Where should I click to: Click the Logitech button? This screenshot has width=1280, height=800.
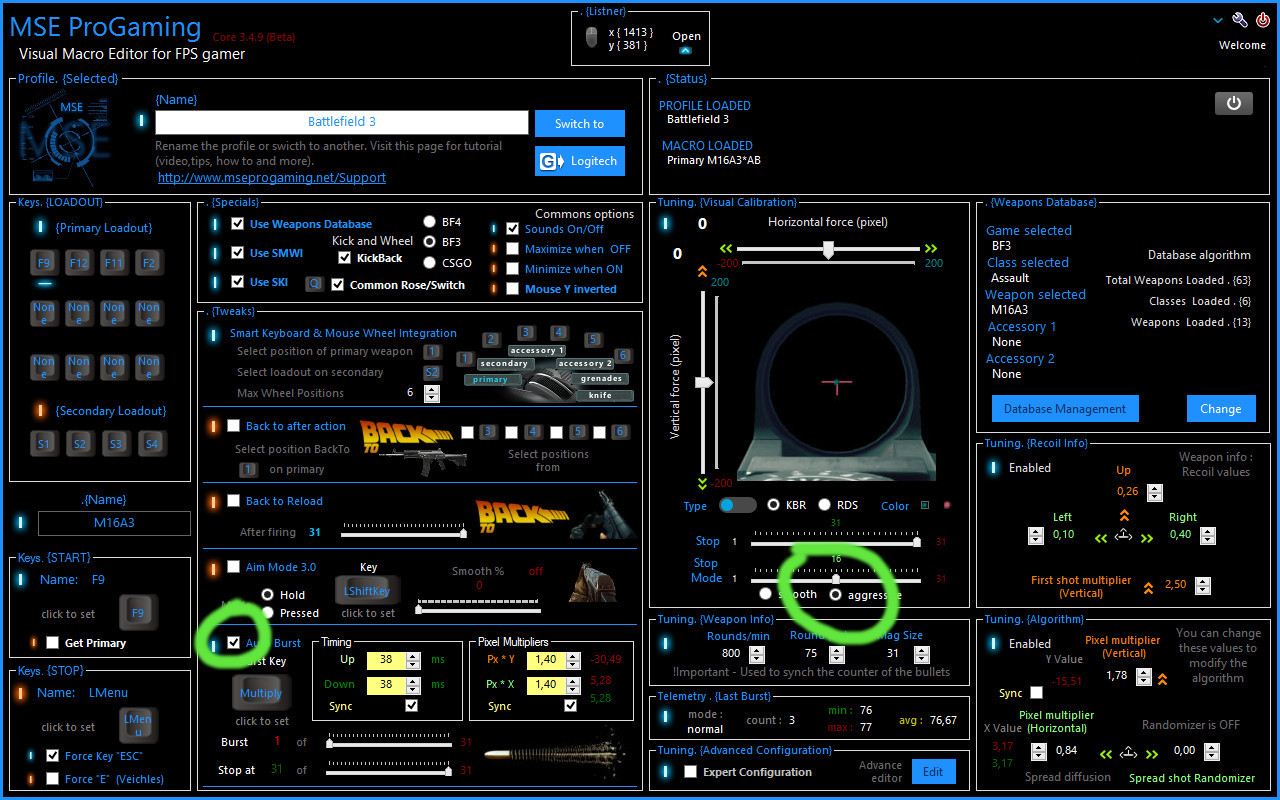[580, 161]
